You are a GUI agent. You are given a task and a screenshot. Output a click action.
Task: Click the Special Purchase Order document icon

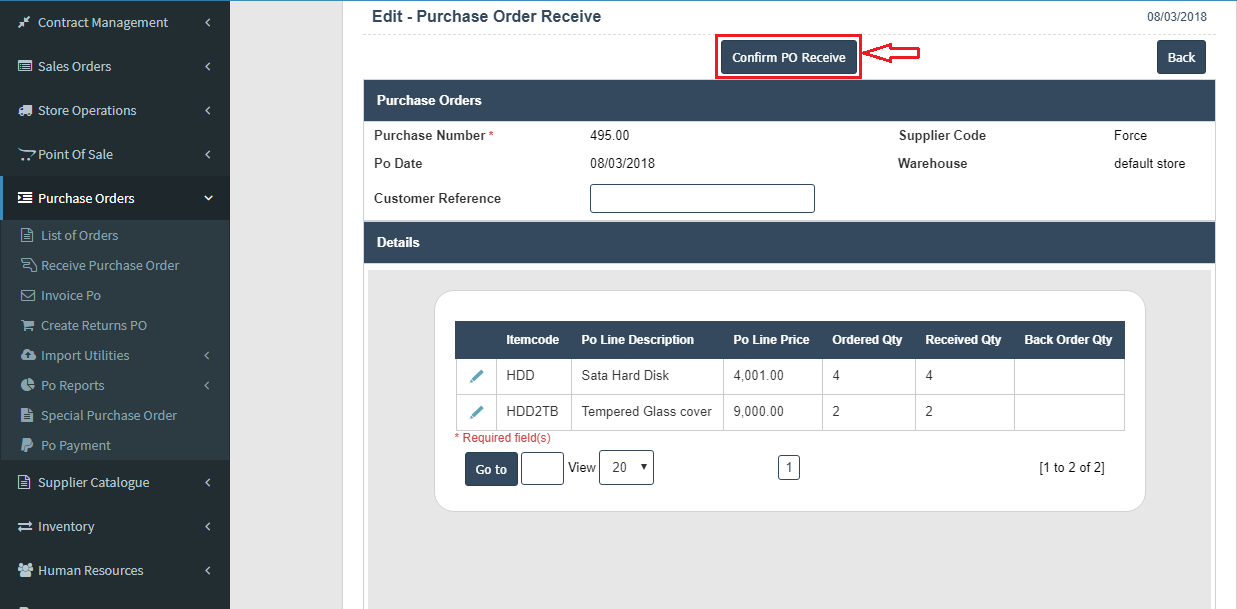tap(28, 416)
